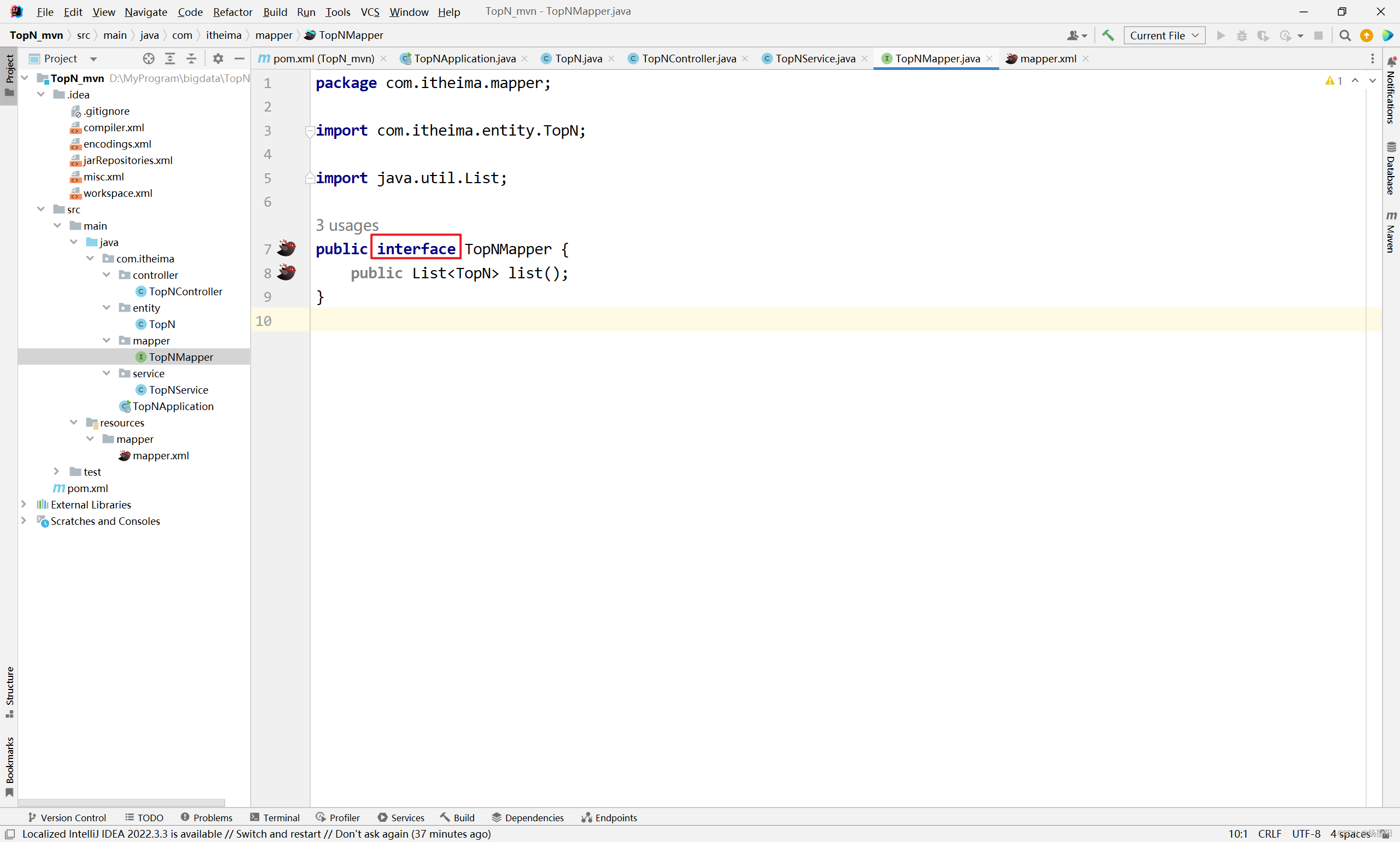Select Current File dropdown in toolbar
The height and width of the screenshot is (842, 1400).
pyautogui.click(x=1163, y=35)
